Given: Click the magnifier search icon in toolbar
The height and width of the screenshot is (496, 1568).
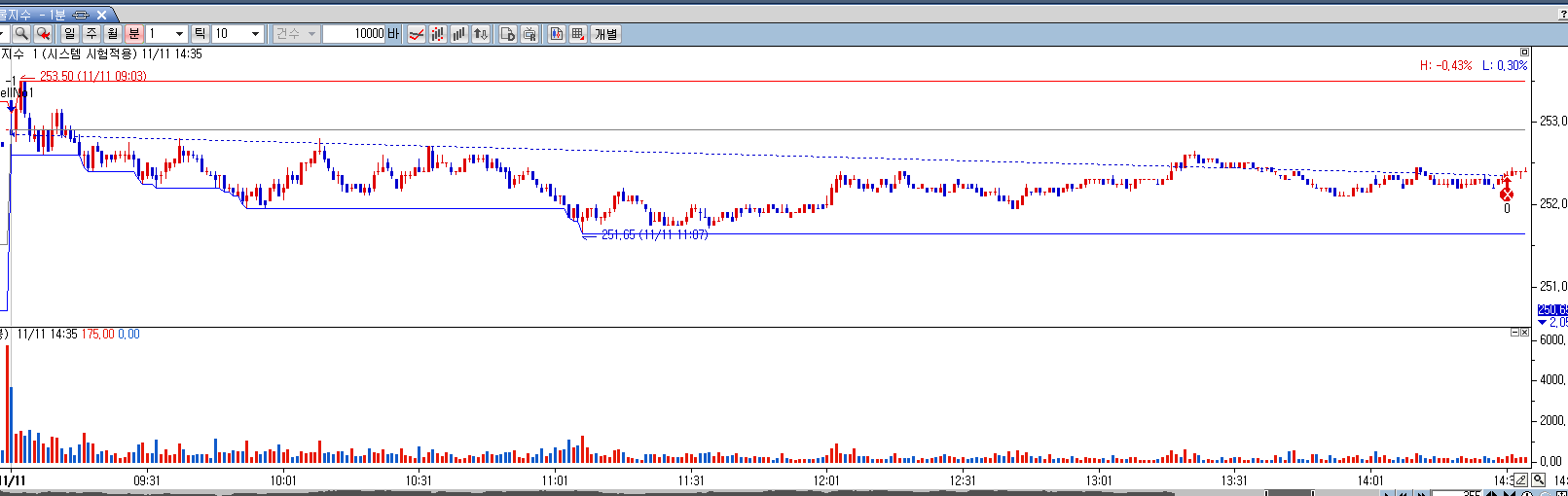Looking at the screenshot, I should 20,34.
